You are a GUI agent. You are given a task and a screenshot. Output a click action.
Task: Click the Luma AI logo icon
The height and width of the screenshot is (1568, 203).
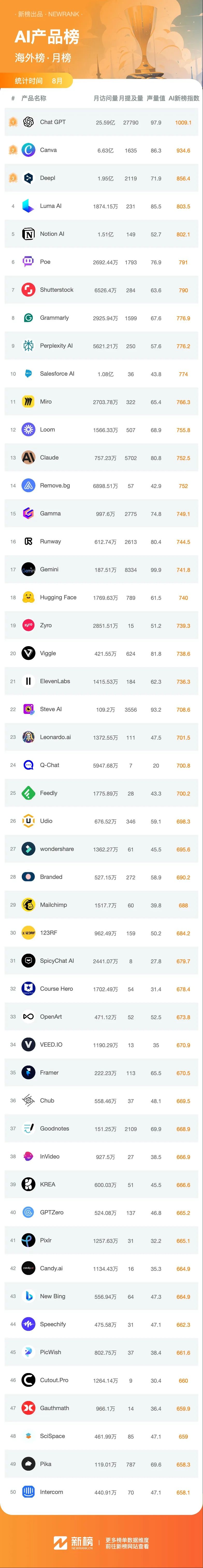click(x=28, y=206)
